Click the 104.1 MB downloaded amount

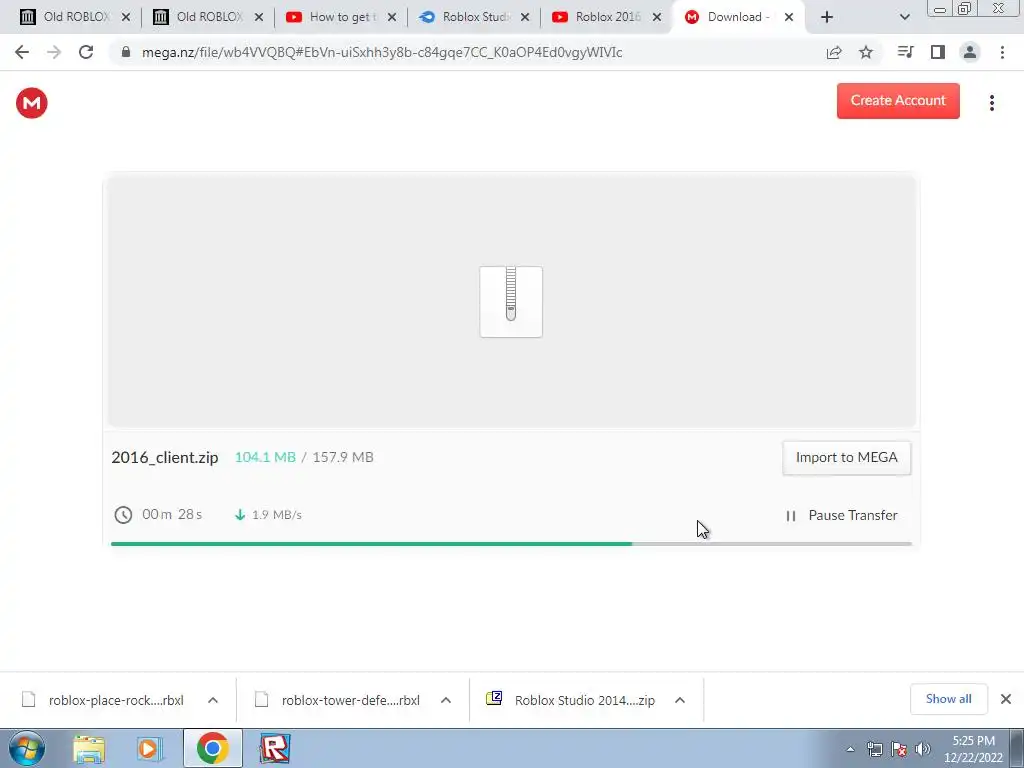point(265,457)
